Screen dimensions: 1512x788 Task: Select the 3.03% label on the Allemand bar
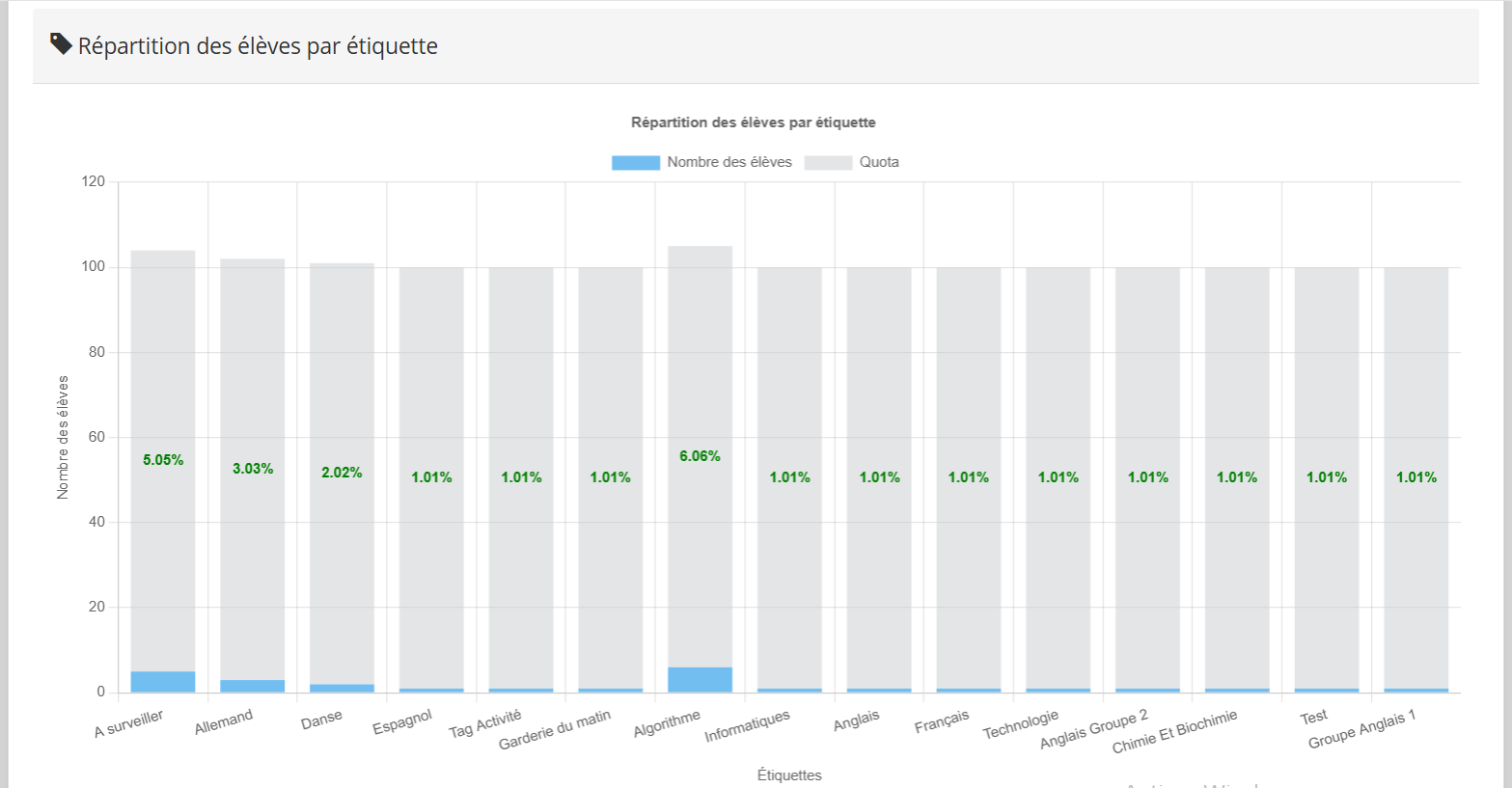[x=253, y=469]
